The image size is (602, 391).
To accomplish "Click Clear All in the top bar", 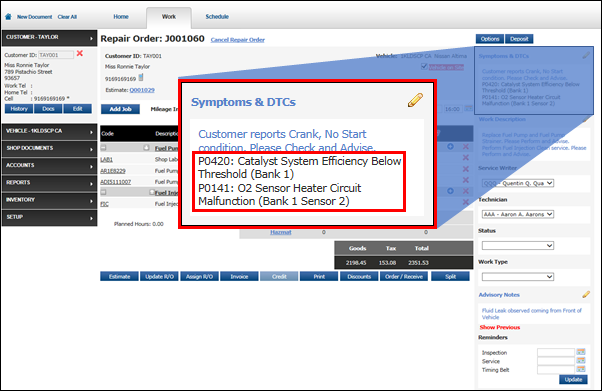I will click(x=67, y=17).
